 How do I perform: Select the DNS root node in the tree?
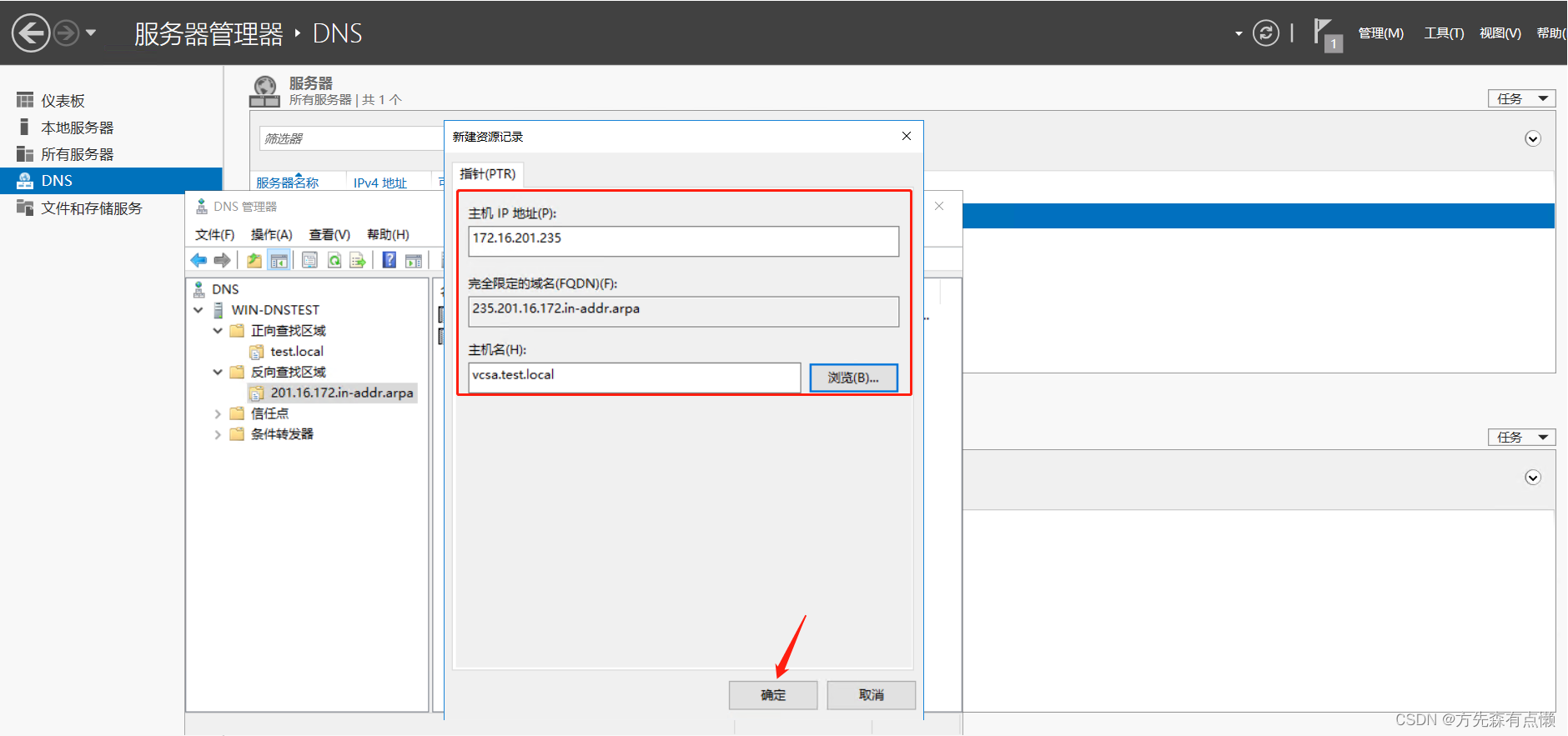click(225, 289)
